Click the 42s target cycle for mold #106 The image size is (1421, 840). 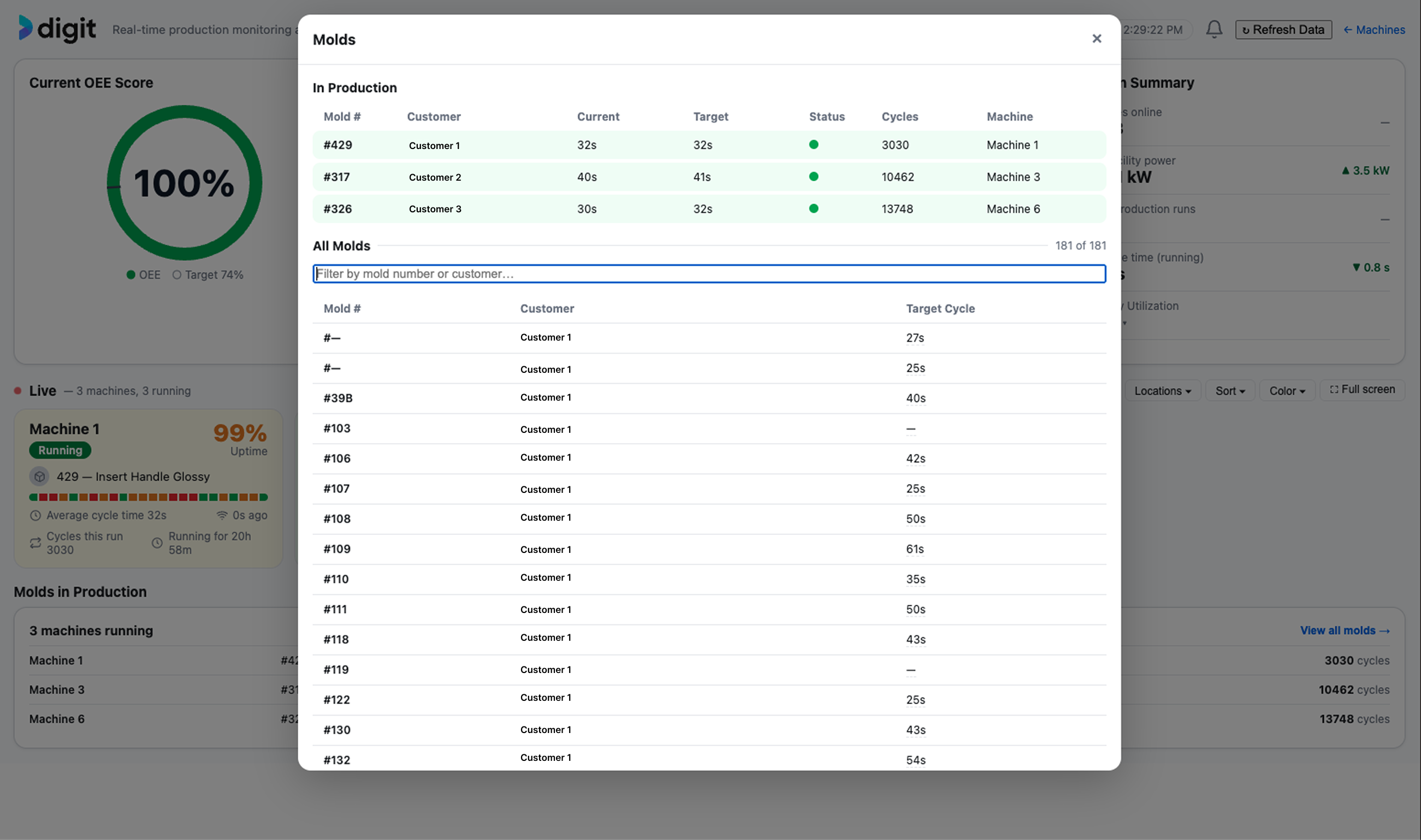coord(915,458)
